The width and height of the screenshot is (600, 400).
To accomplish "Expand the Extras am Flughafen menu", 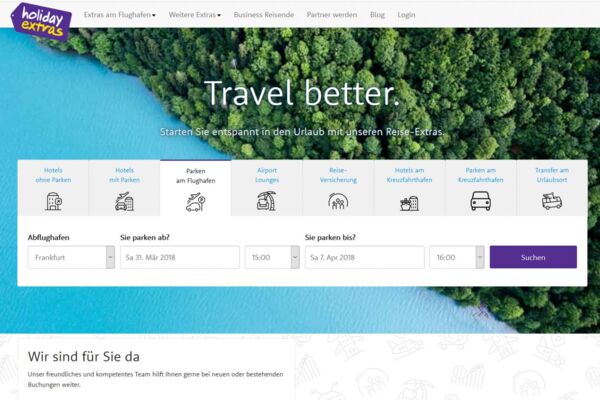I will [119, 15].
